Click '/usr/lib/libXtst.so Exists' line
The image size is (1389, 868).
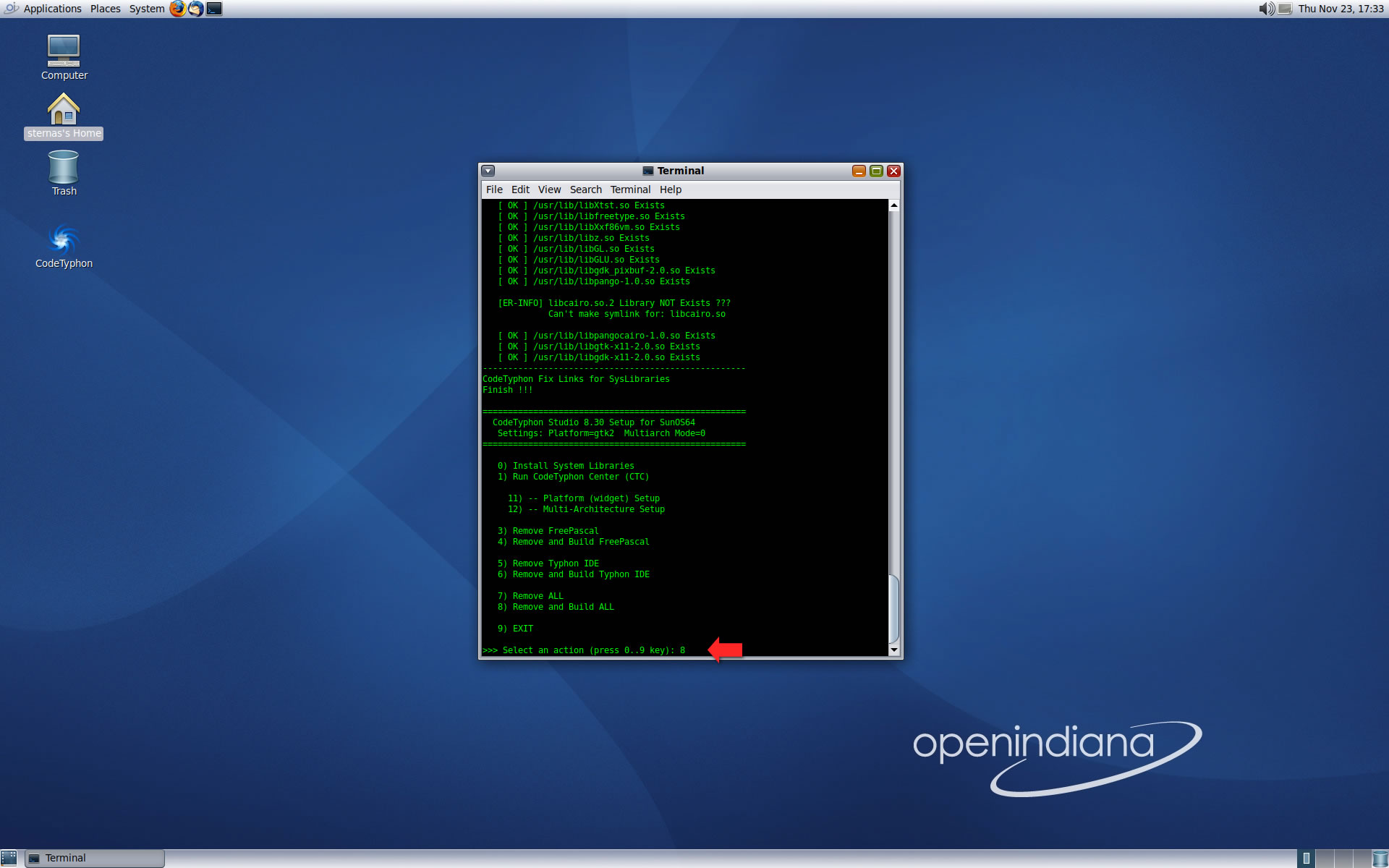click(581, 205)
